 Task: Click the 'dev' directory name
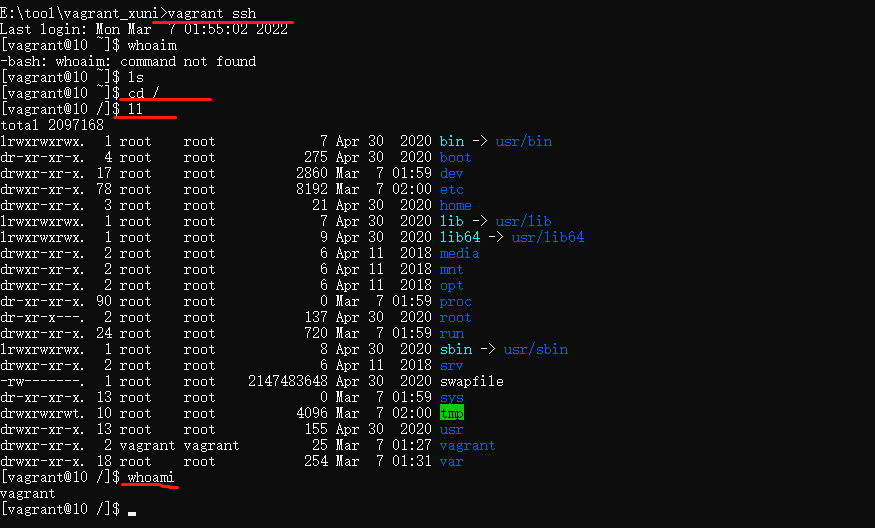click(451, 174)
